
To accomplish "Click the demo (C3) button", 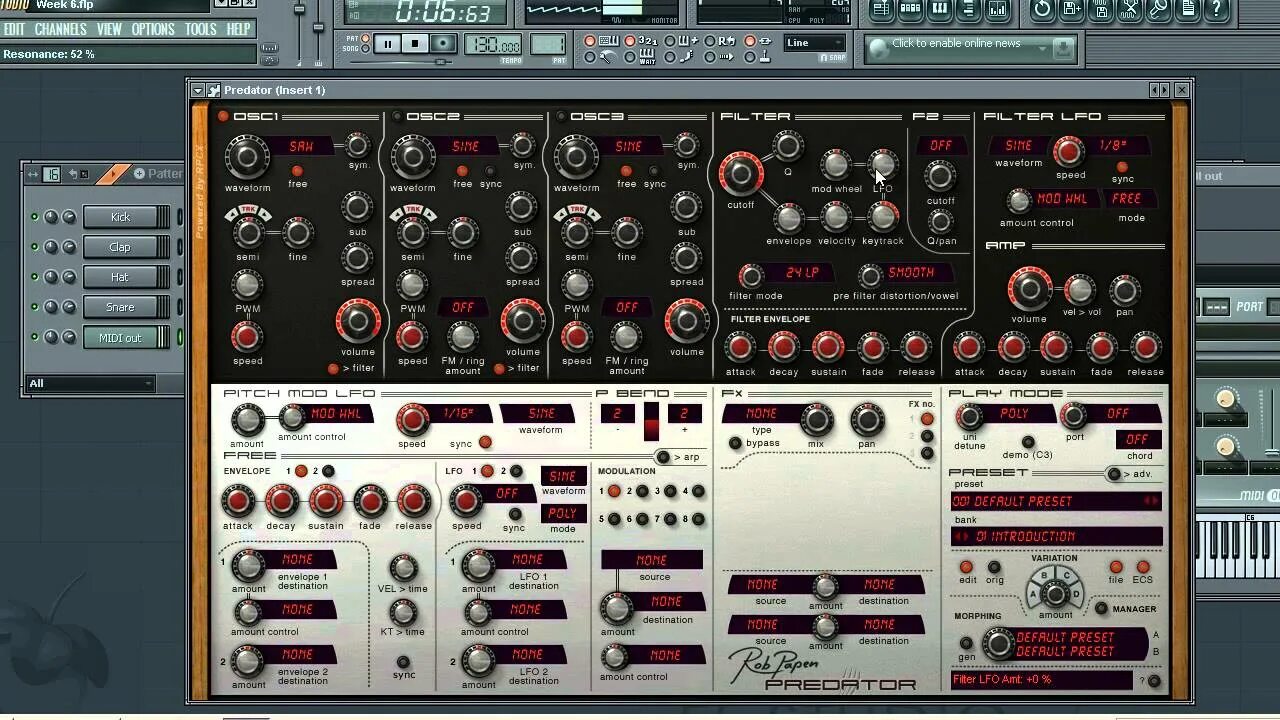I will (1027, 441).
